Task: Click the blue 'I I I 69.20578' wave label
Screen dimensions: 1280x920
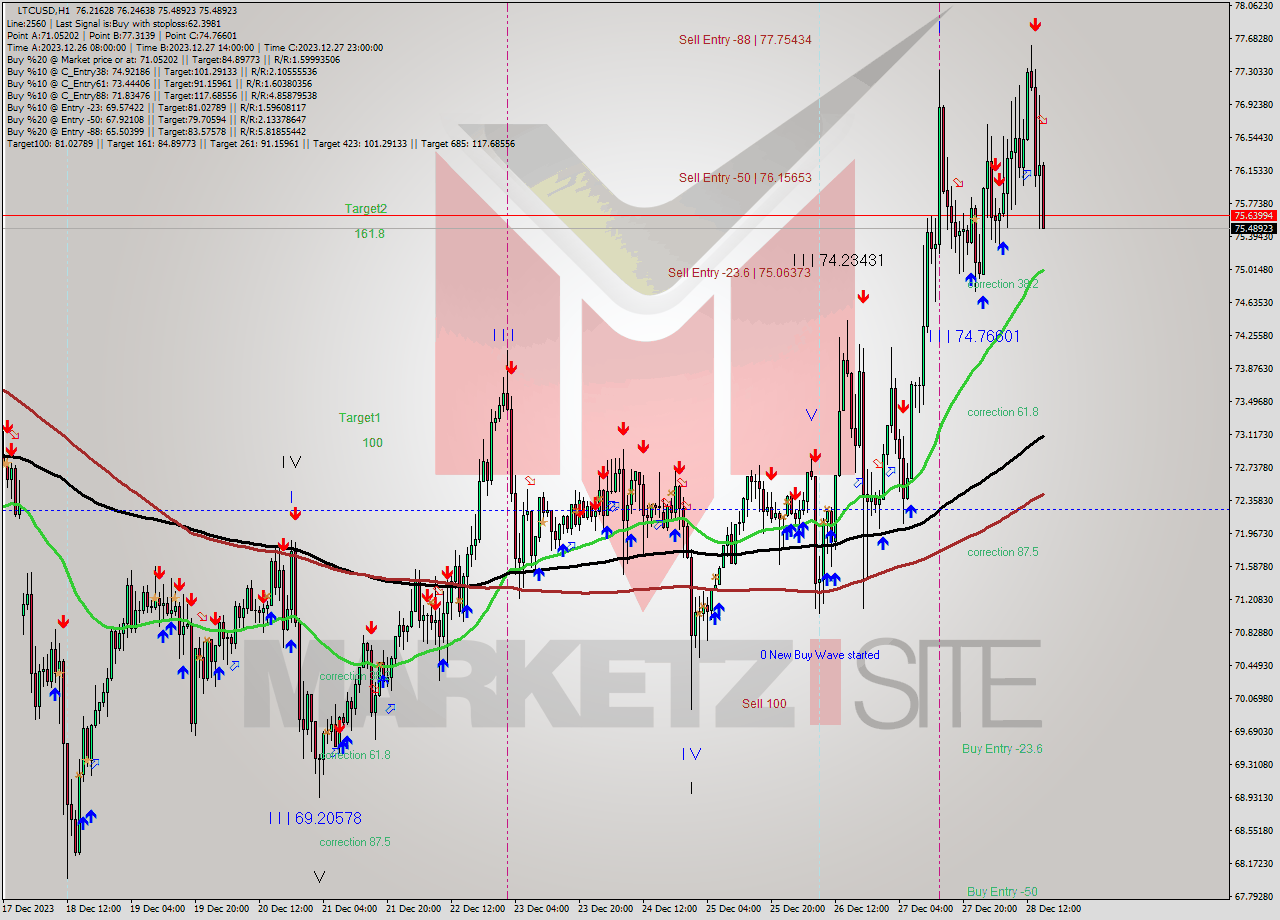Action: (315, 818)
